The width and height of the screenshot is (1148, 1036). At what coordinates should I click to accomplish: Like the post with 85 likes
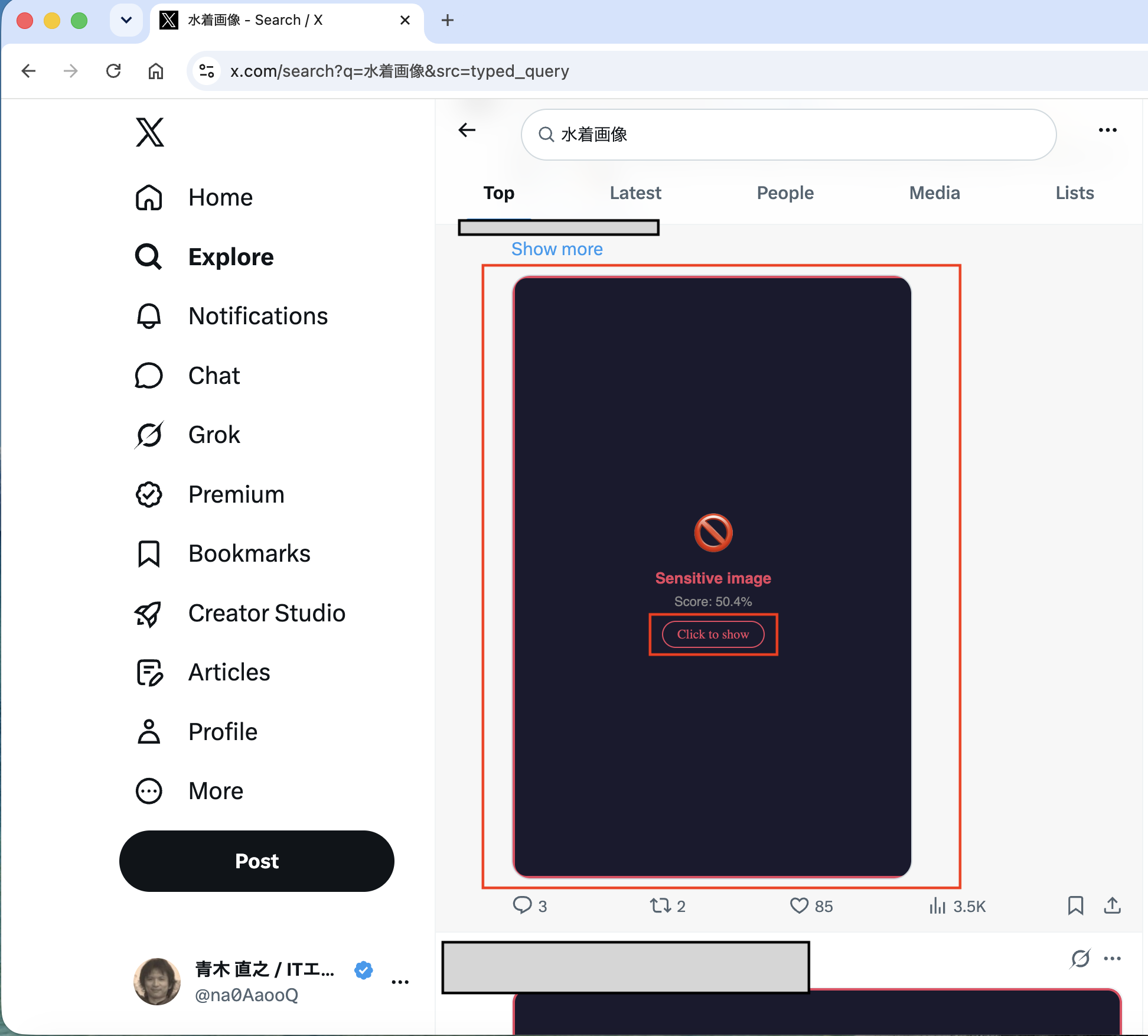(x=811, y=905)
